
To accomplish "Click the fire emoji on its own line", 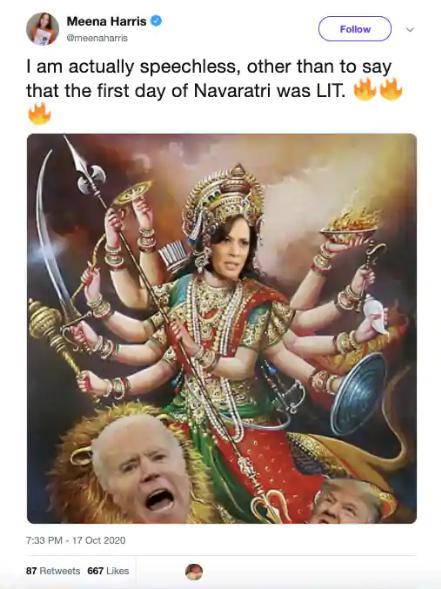I will point(39,114).
